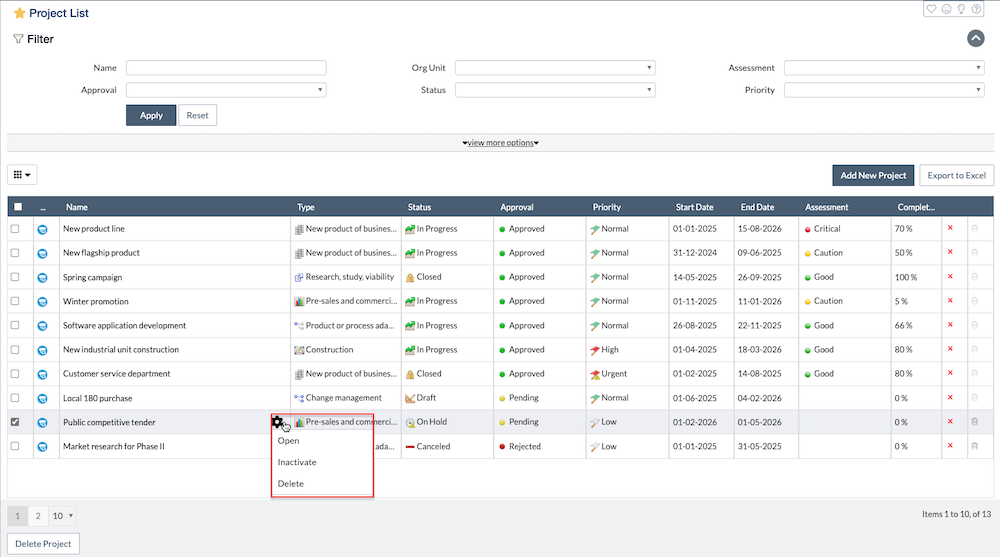This screenshot has width=1000, height=557.
Task: Click gear icon on Public competitive tender row
Action: pyautogui.click(x=278, y=423)
